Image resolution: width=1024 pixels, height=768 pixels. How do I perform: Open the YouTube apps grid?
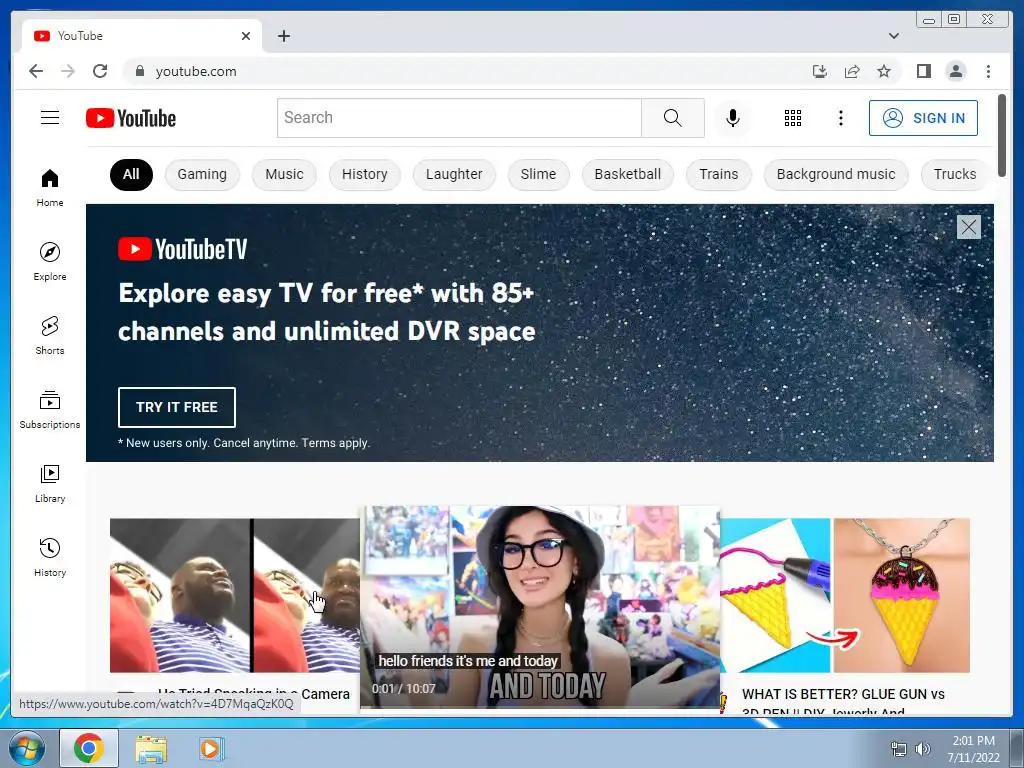pos(793,118)
